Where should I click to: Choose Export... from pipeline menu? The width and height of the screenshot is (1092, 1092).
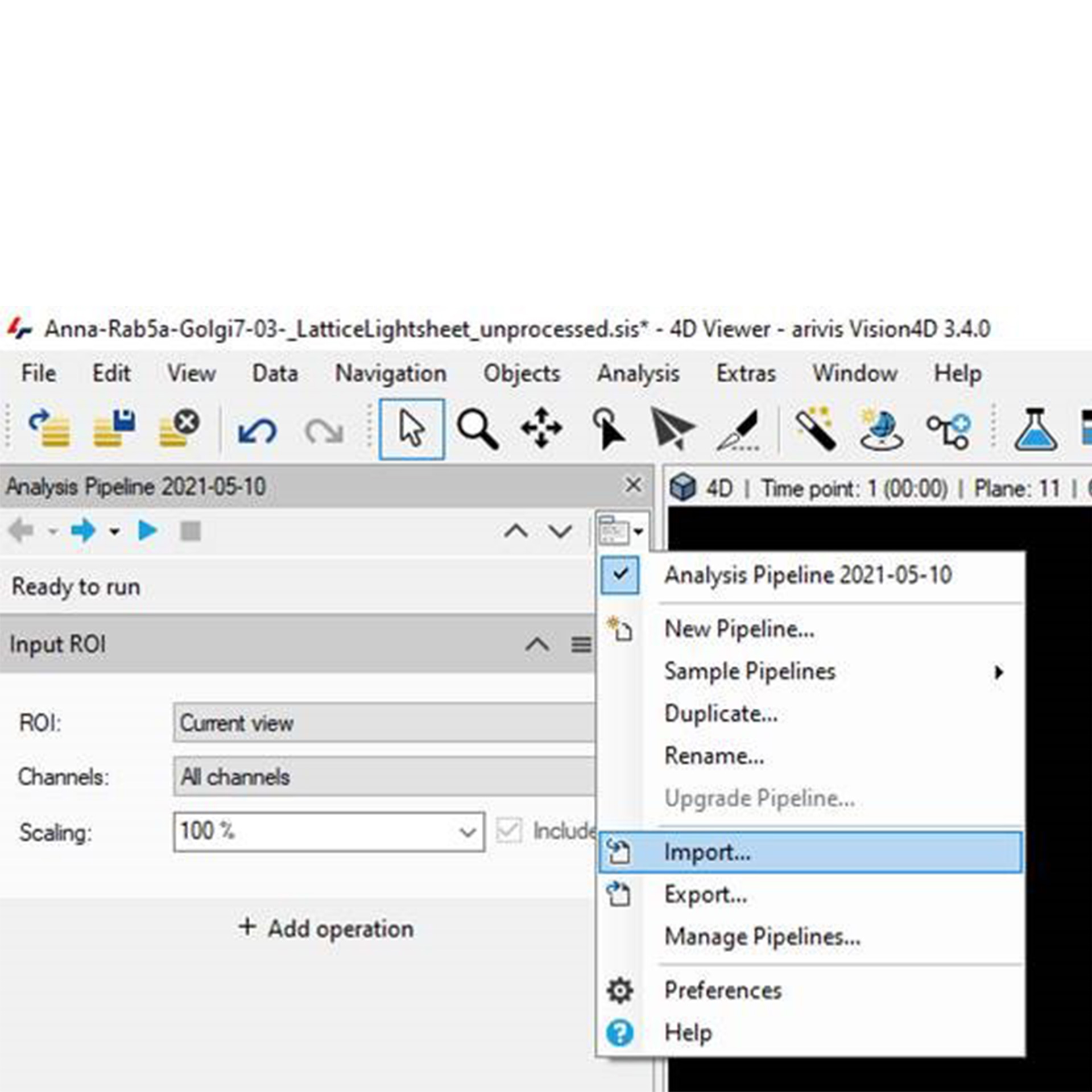click(811, 895)
